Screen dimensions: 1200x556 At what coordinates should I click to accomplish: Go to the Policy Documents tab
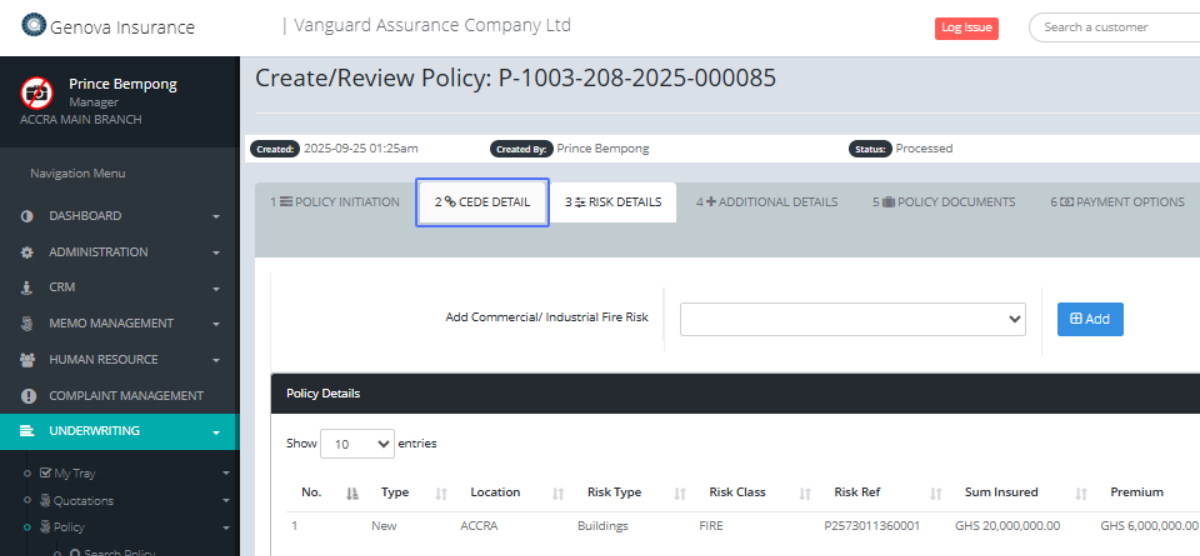(x=943, y=202)
